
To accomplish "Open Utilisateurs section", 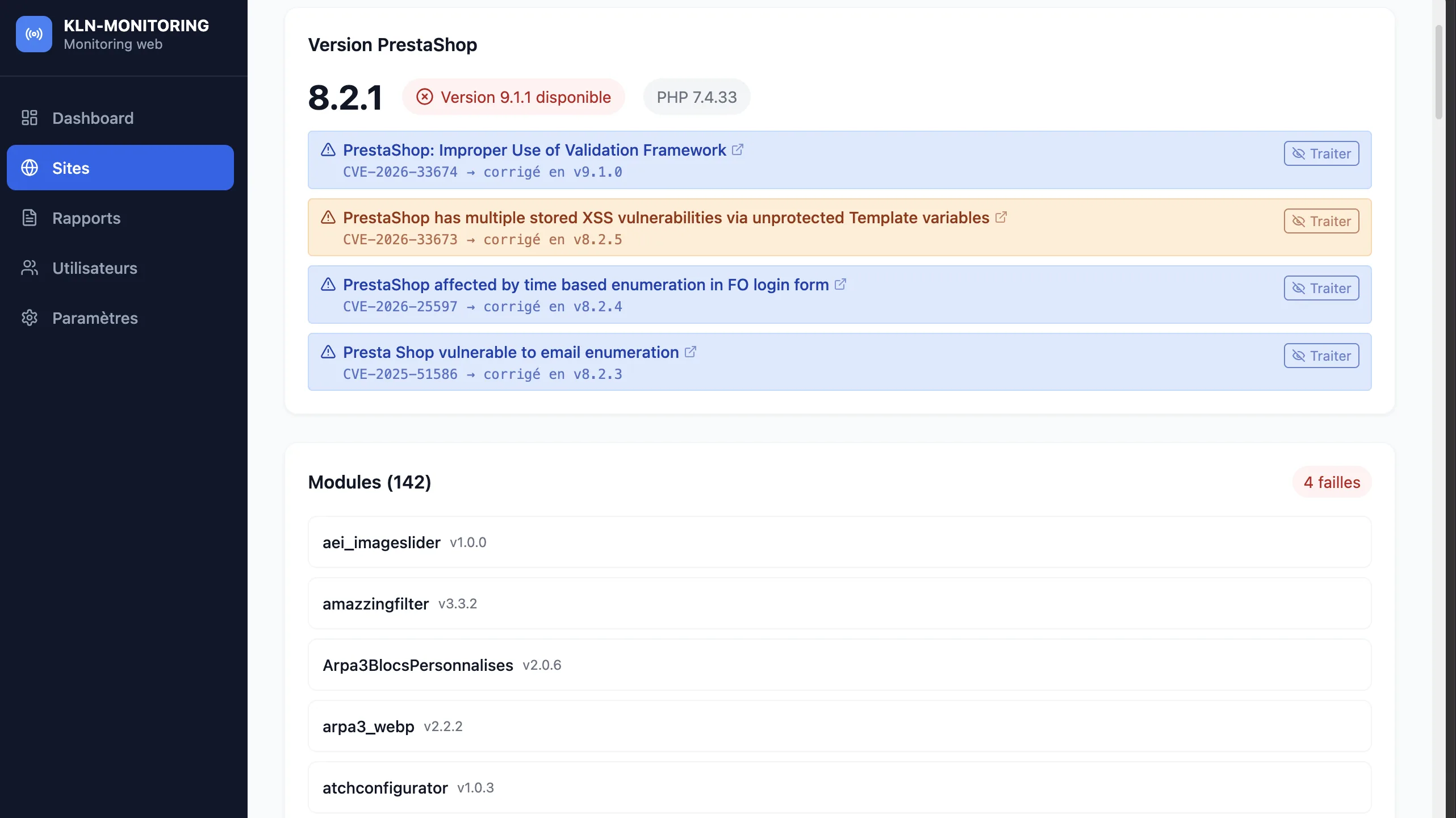I will (120, 268).
